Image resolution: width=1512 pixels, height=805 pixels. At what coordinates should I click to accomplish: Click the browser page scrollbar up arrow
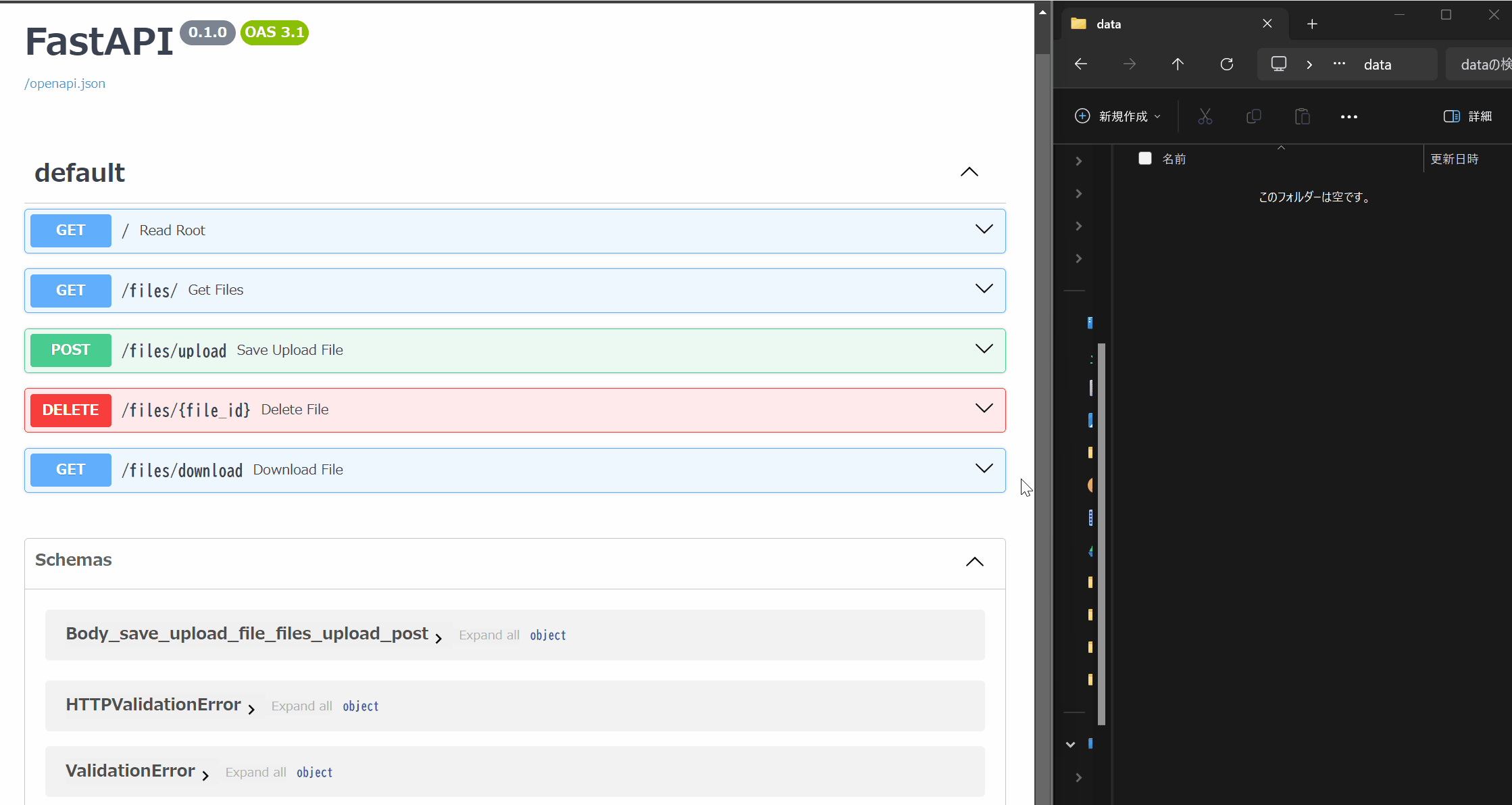pos(1042,11)
